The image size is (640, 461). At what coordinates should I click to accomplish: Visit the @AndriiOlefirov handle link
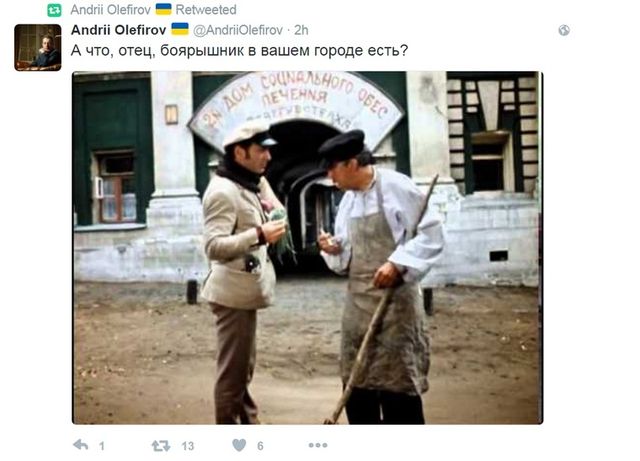coord(238,30)
